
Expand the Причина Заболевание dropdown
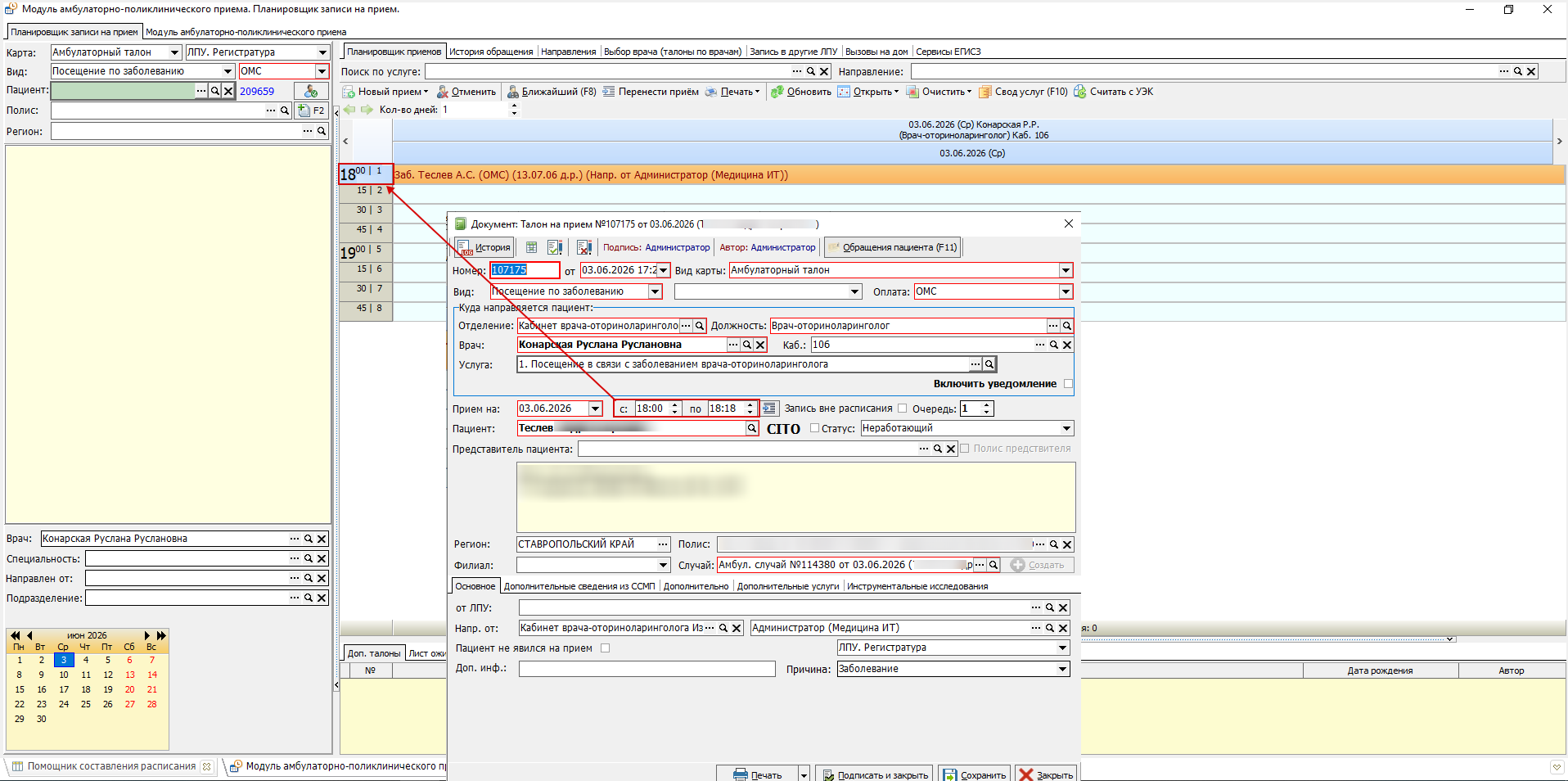[x=1062, y=669]
